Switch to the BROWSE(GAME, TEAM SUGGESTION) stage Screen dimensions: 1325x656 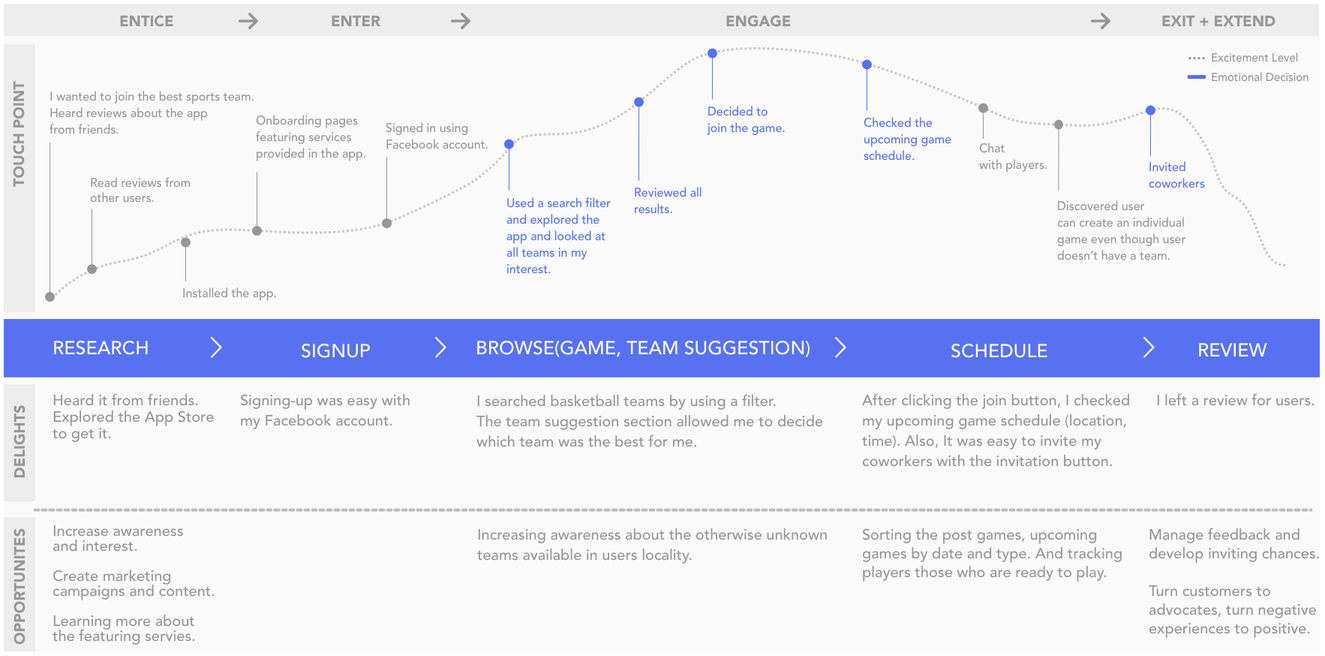642,348
